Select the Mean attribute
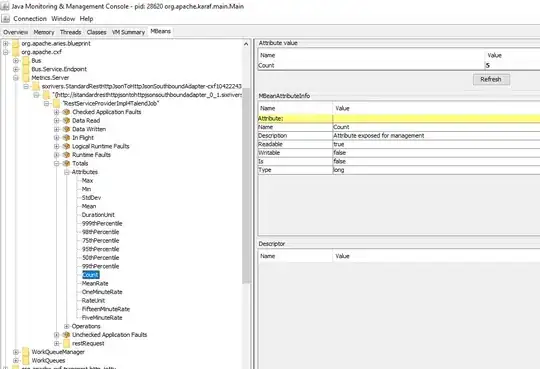Image resolution: width=540 pixels, height=369 pixels. (x=89, y=206)
